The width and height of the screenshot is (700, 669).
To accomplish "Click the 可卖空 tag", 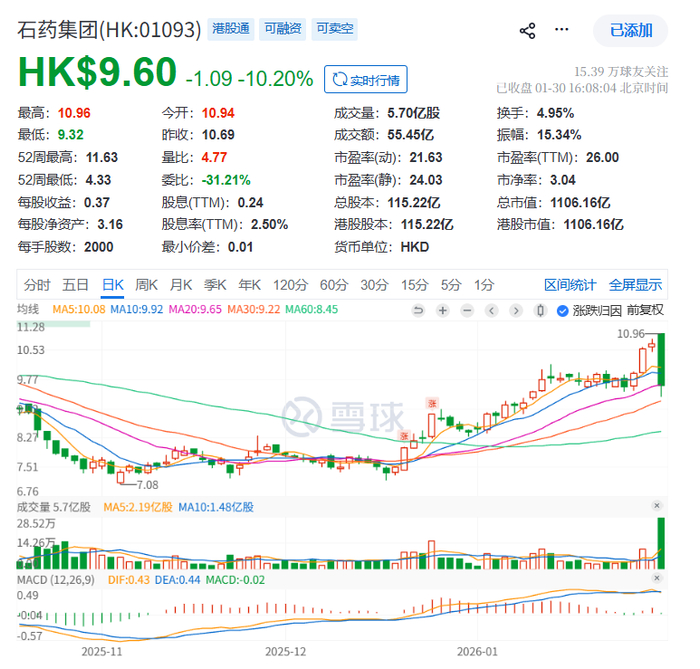I will [x=334, y=29].
